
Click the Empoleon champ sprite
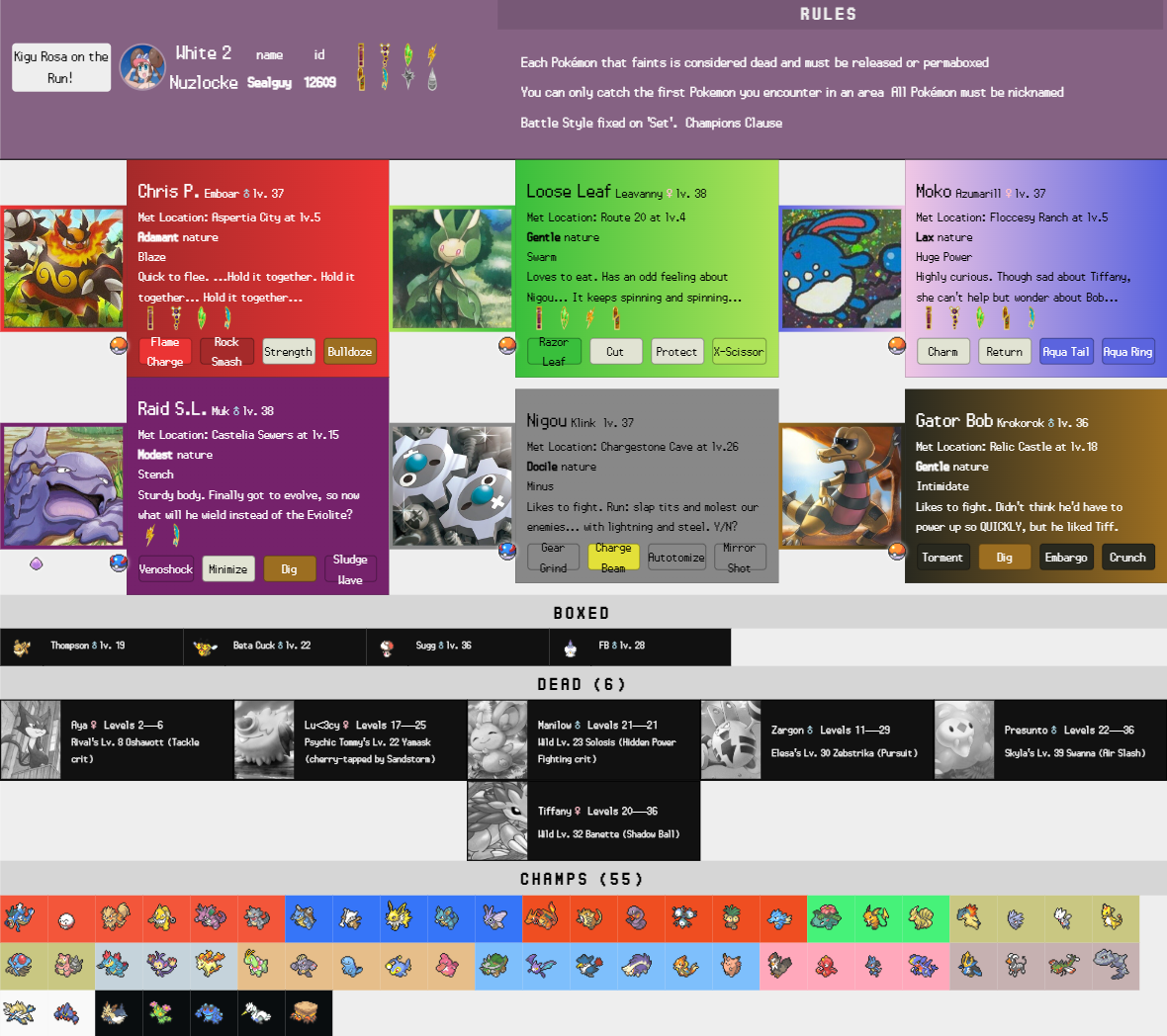(x=970, y=963)
